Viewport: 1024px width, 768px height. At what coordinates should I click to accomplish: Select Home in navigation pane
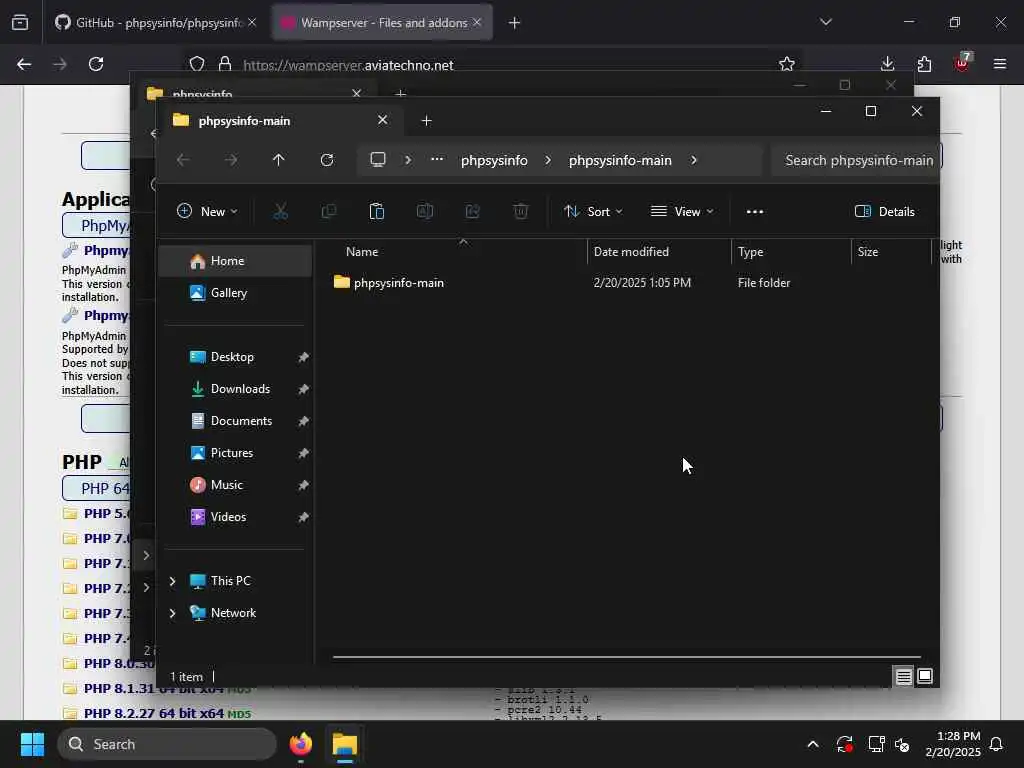pyautogui.click(x=235, y=261)
